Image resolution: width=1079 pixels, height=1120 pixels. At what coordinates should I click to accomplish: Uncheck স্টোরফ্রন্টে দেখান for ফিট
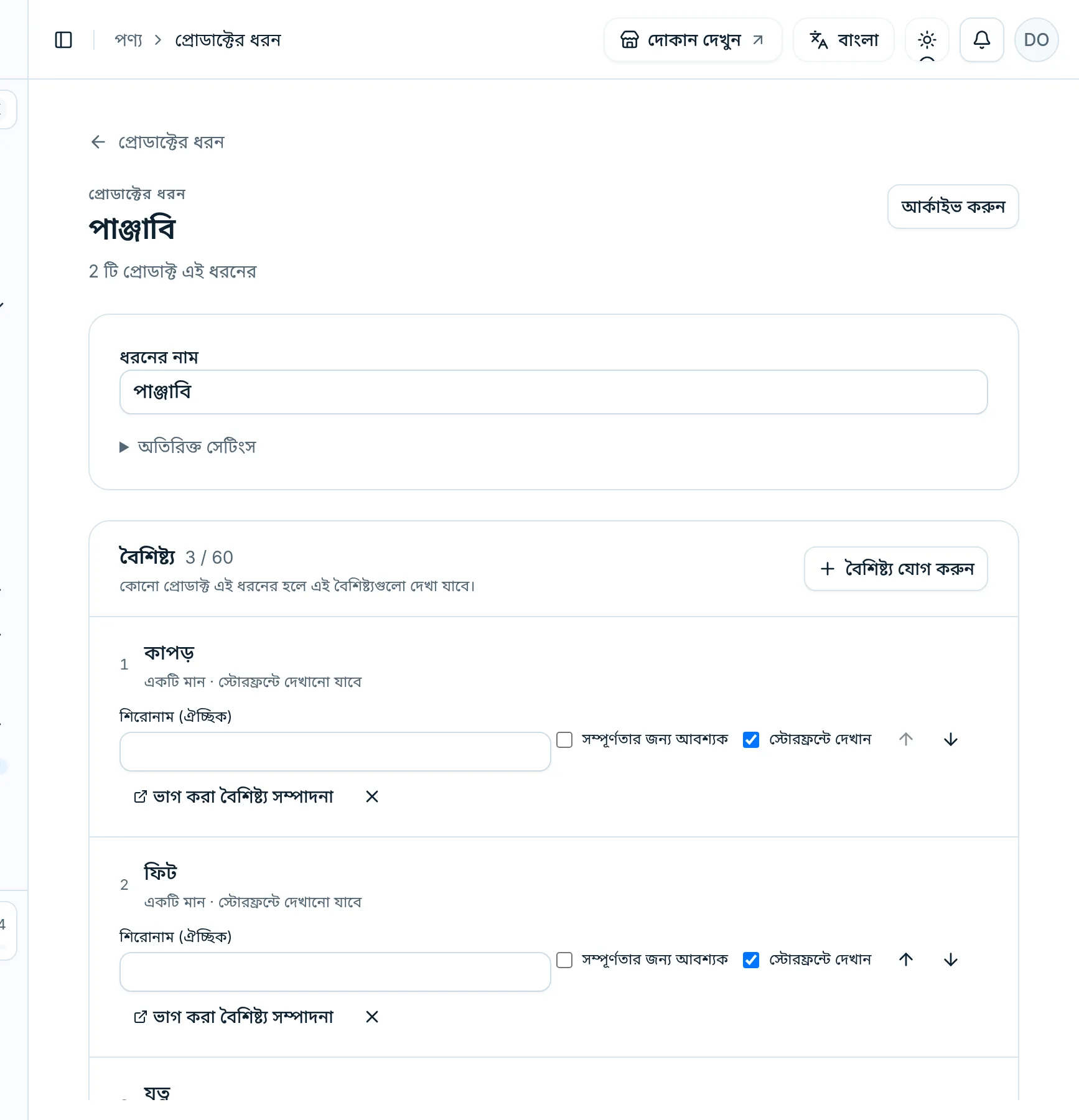tap(751, 959)
